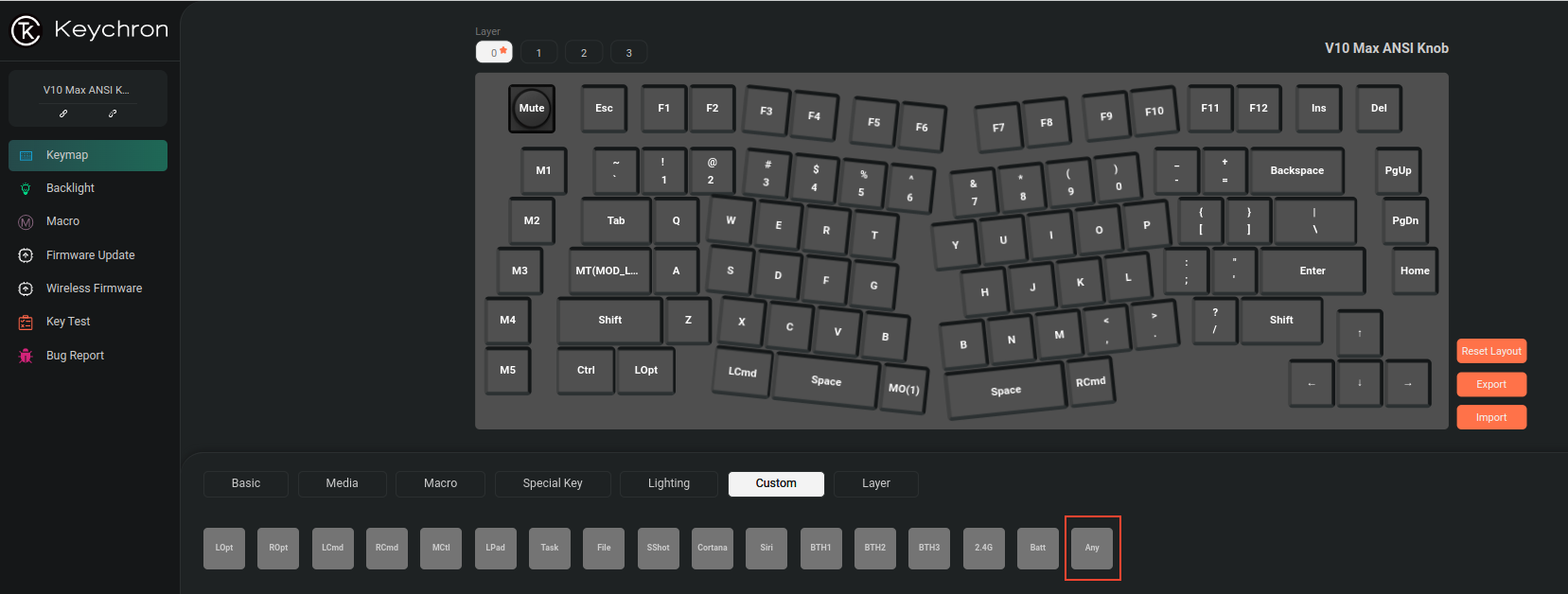Image resolution: width=1568 pixels, height=594 pixels.
Task: Choose the LPad custom keycode
Action: (496, 548)
